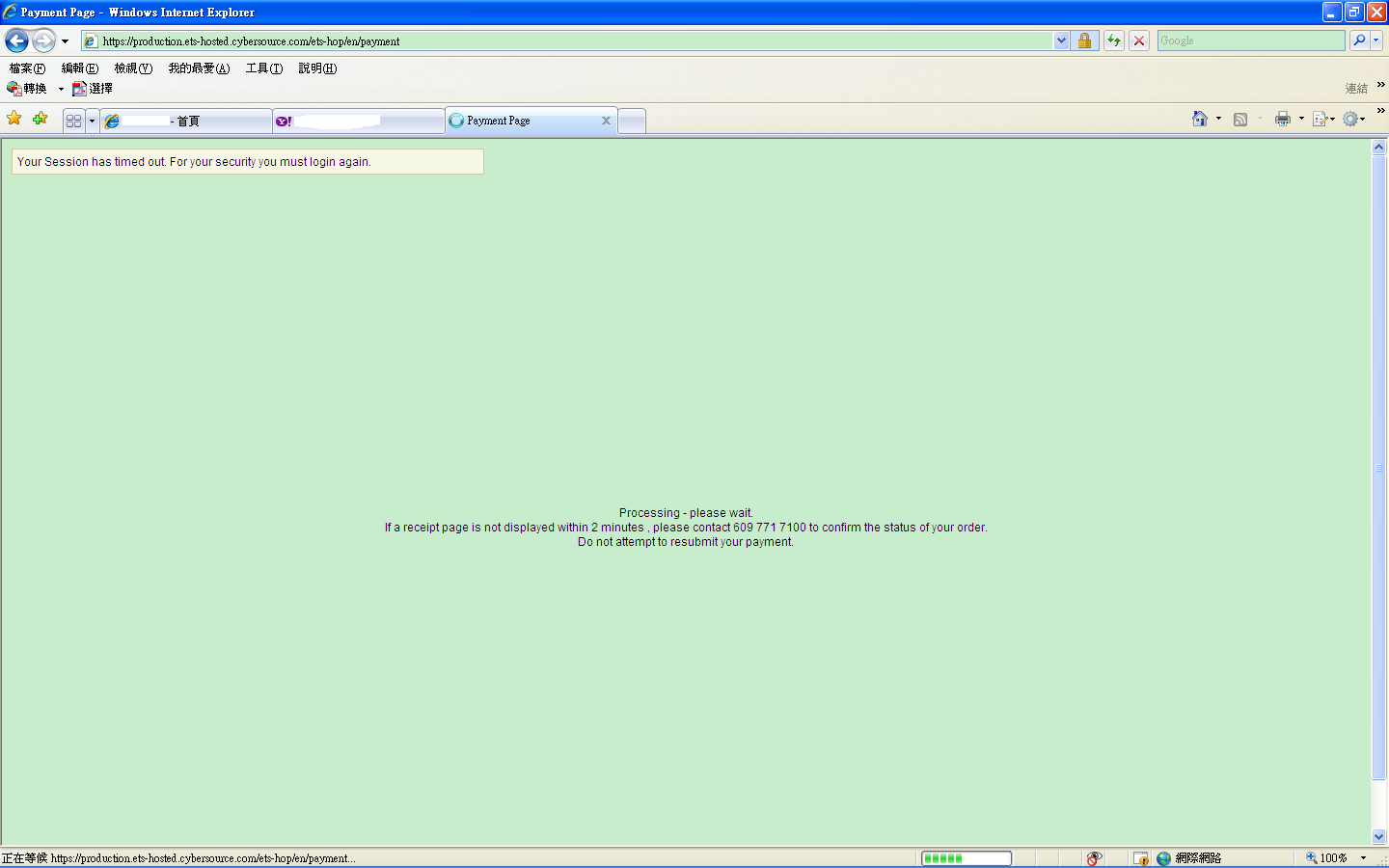Open the Tools gear menu
This screenshot has height=868, width=1389.
pyautogui.click(x=1352, y=119)
